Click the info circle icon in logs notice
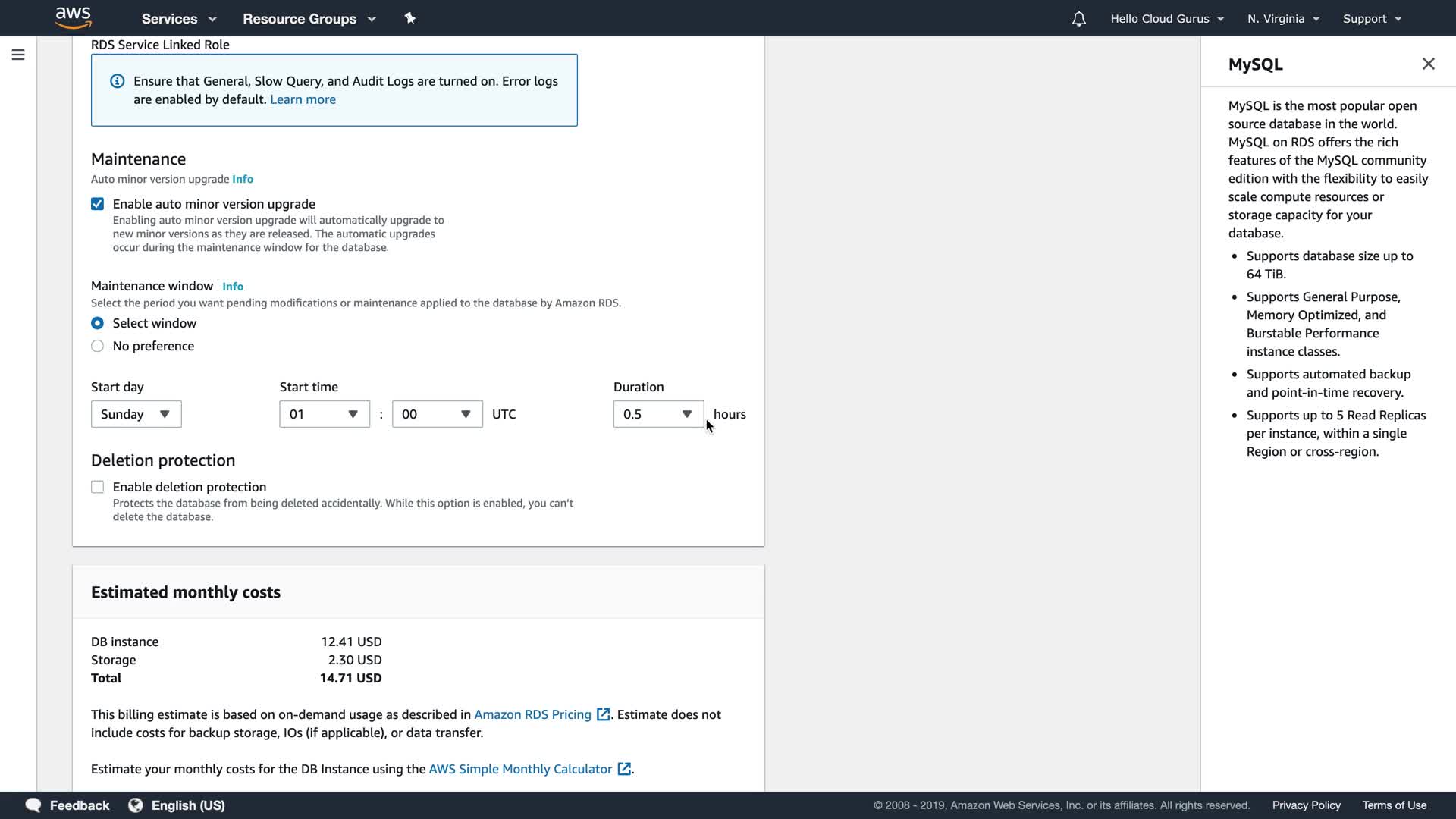Viewport: 1456px width, 819px height. [x=118, y=81]
